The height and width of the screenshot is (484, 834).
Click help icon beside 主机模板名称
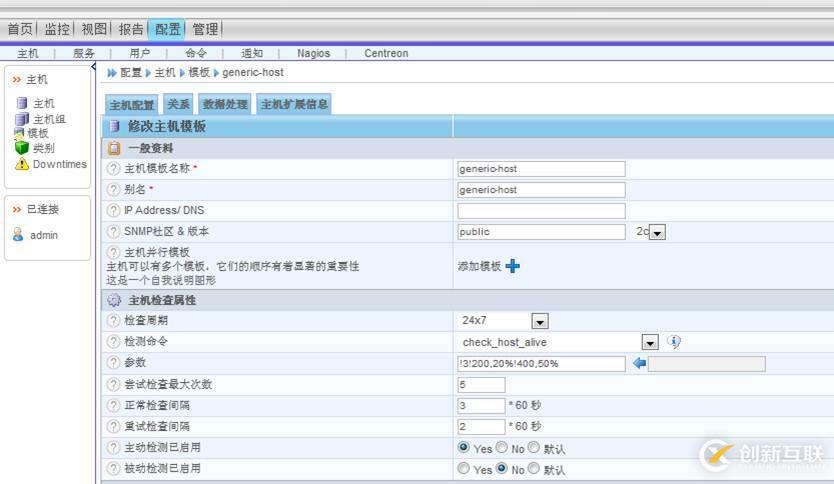click(x=113, y=169)
